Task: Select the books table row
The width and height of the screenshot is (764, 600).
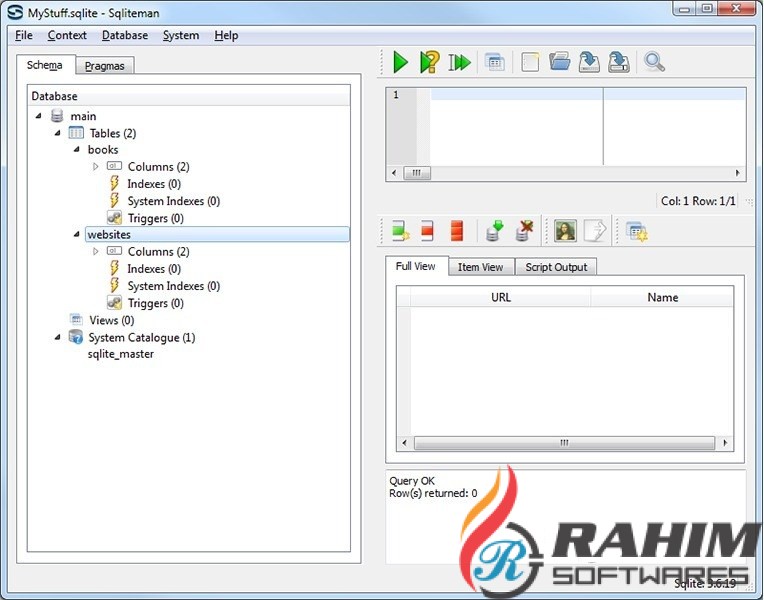Action: click(103, 150)
